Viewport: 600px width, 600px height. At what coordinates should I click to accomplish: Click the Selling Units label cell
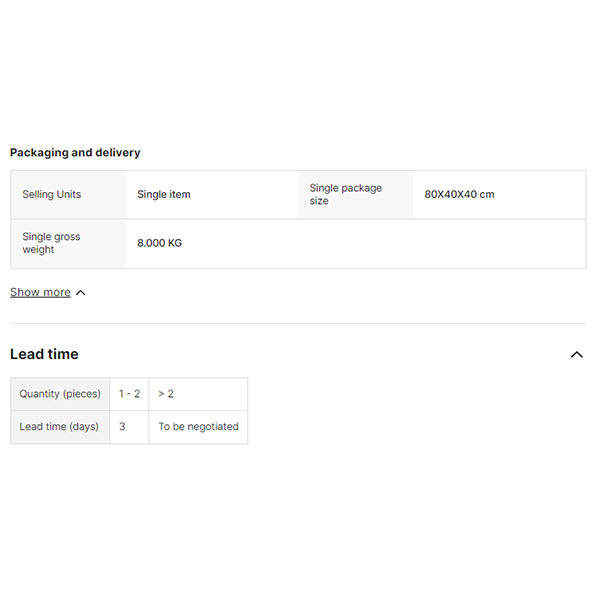coord(52,194)
